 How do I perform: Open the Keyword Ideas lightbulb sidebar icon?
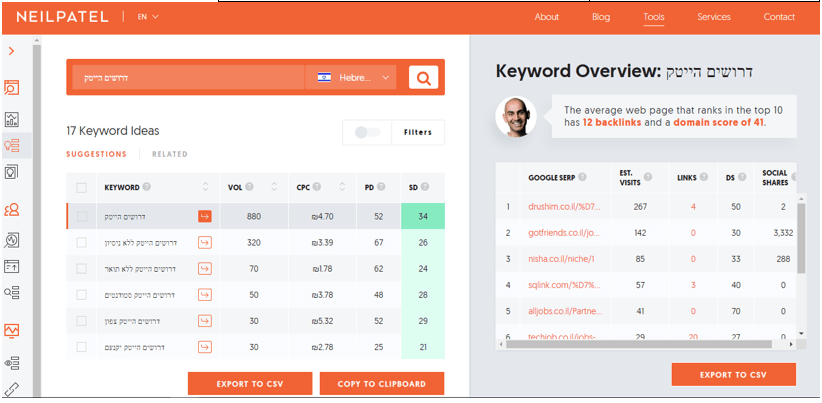tap(13, 145)
